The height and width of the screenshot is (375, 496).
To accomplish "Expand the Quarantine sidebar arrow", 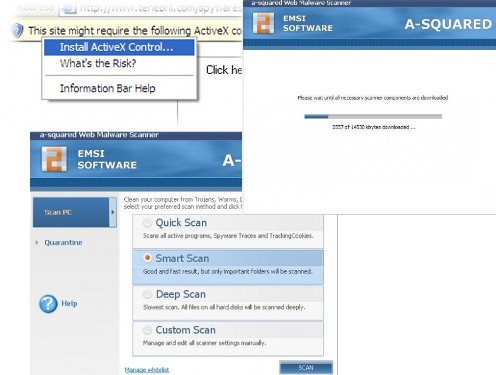I will point(37,242).
